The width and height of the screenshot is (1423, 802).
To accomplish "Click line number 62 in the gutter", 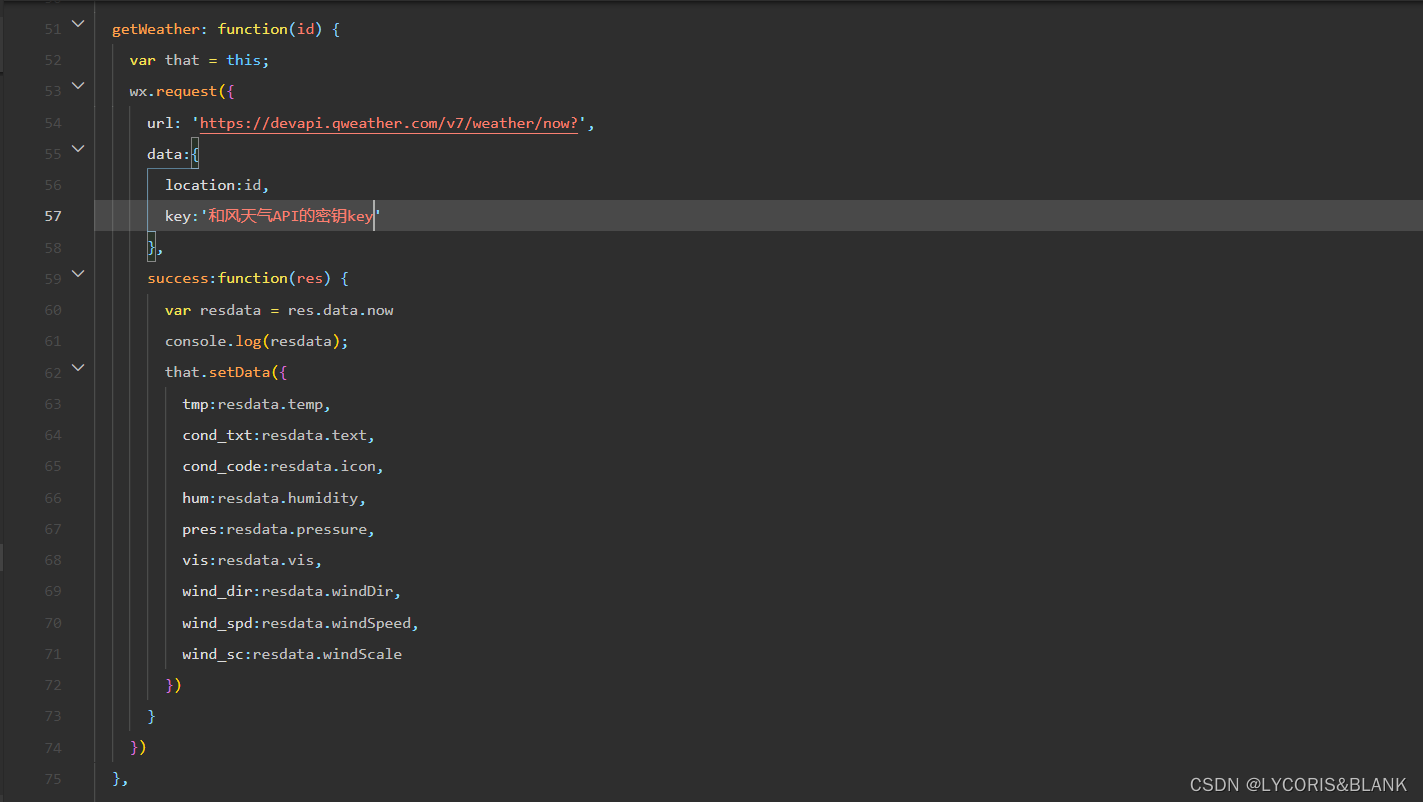I will [x=52, y=373].
